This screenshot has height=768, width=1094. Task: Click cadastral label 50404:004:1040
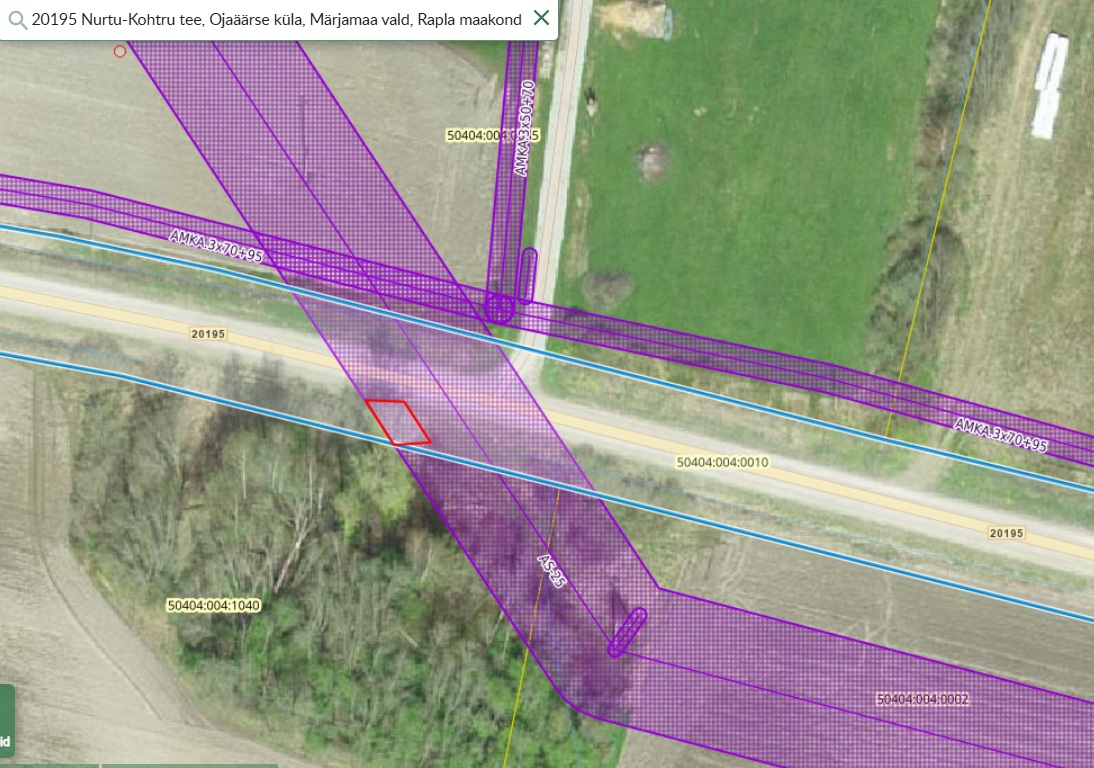214,605
